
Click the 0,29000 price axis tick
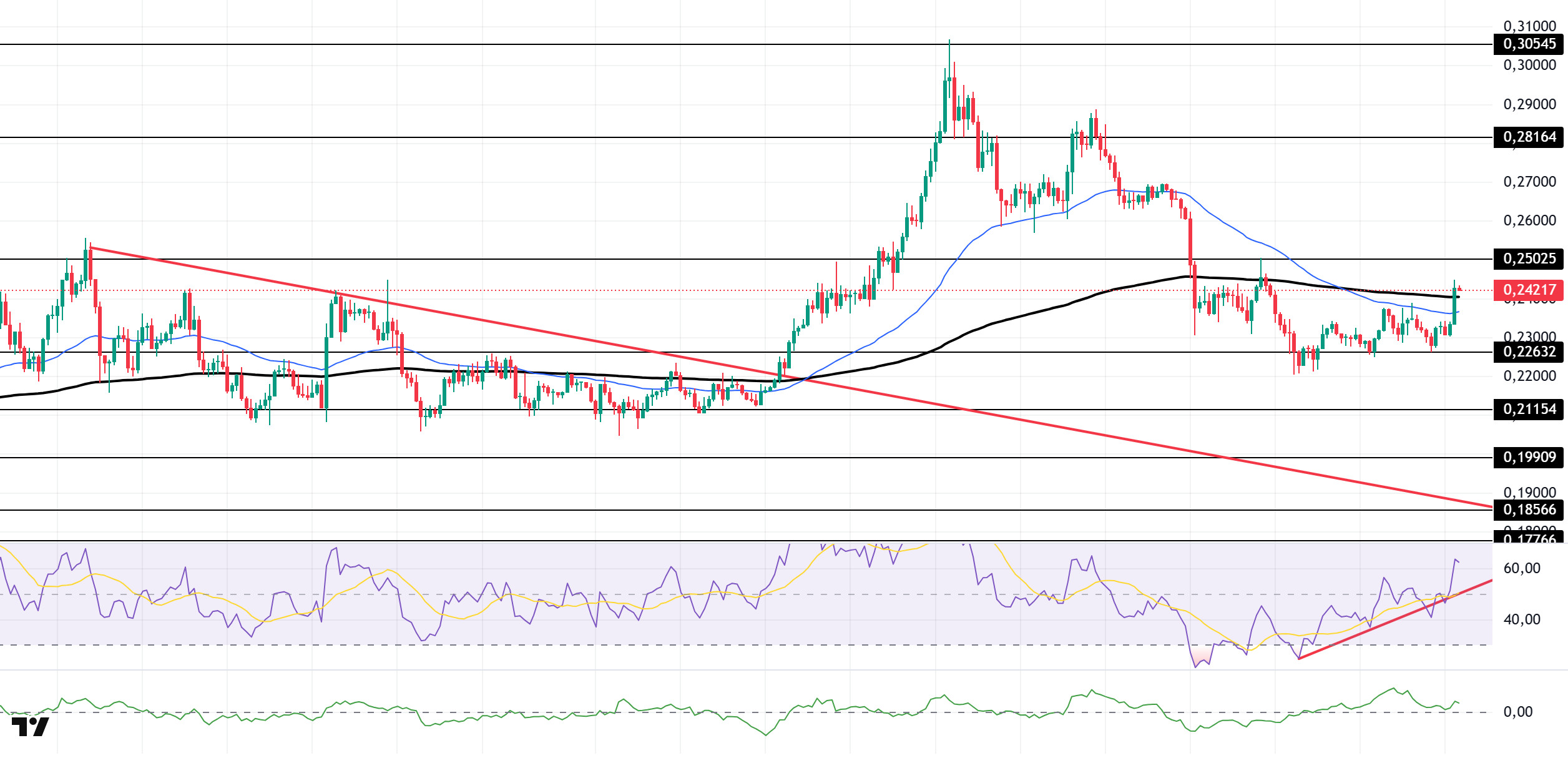pyautogui.click(x=1529, y=104)
